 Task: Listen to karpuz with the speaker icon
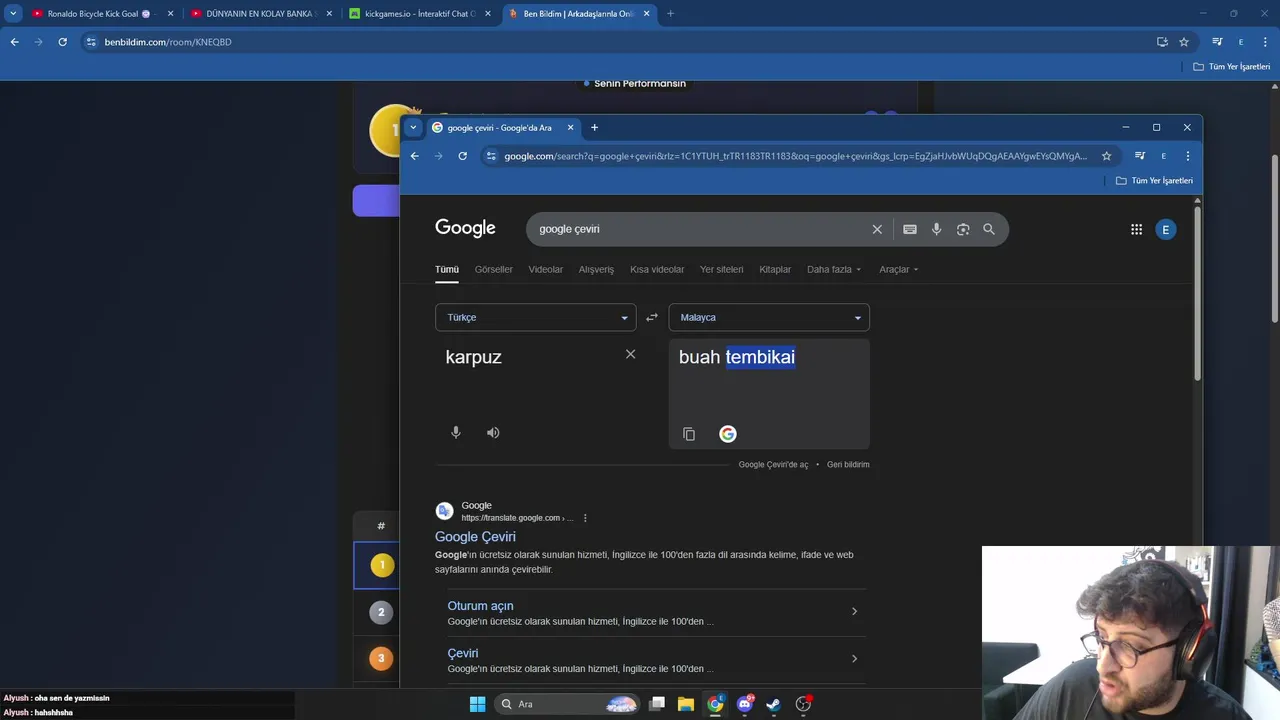493,432
